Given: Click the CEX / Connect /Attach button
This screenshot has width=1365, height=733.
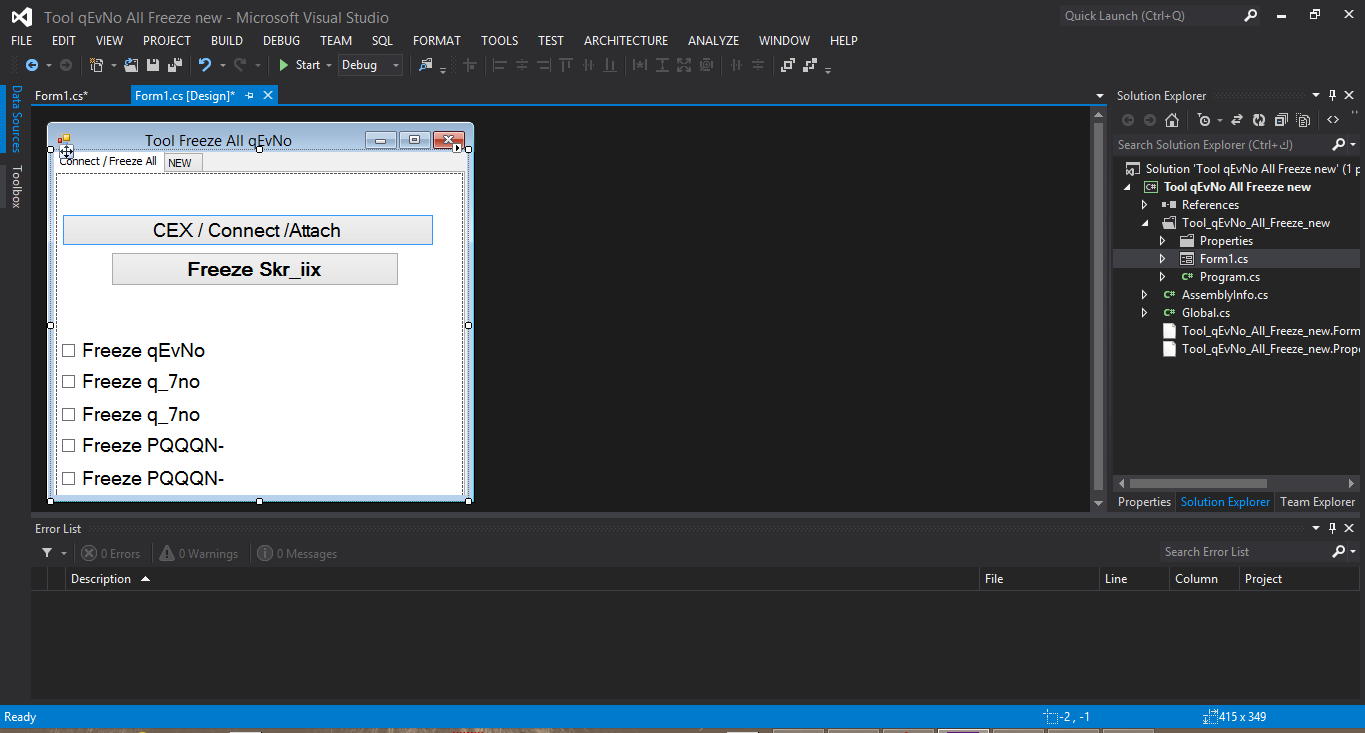Looking at the screenshot, I should tap(247, 230).
